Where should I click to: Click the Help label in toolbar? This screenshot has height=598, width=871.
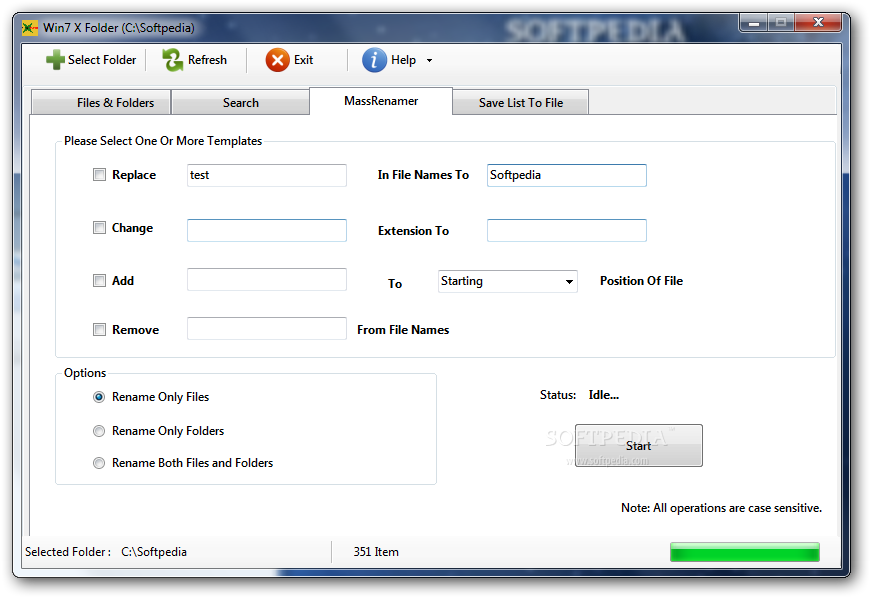[403, 60]
